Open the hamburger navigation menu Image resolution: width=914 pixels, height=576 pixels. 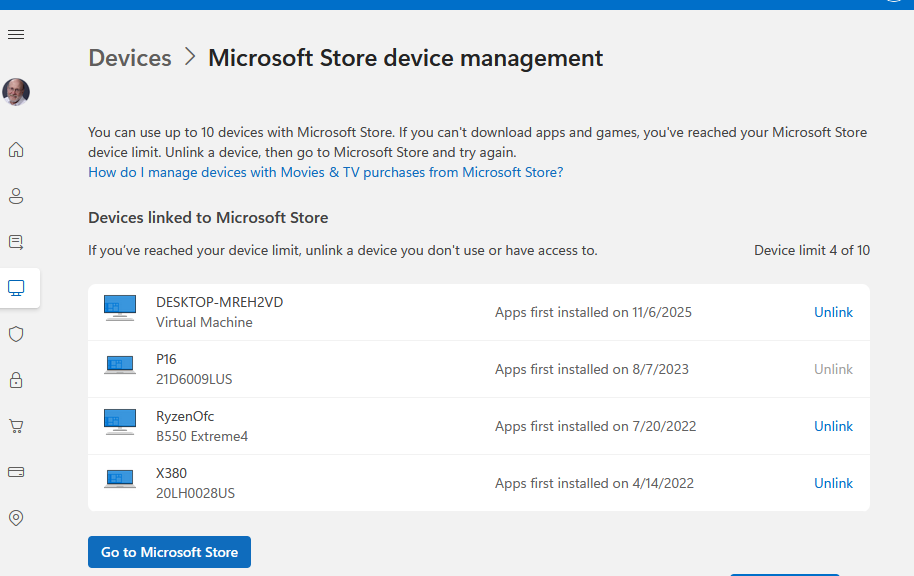click(16, 35)
